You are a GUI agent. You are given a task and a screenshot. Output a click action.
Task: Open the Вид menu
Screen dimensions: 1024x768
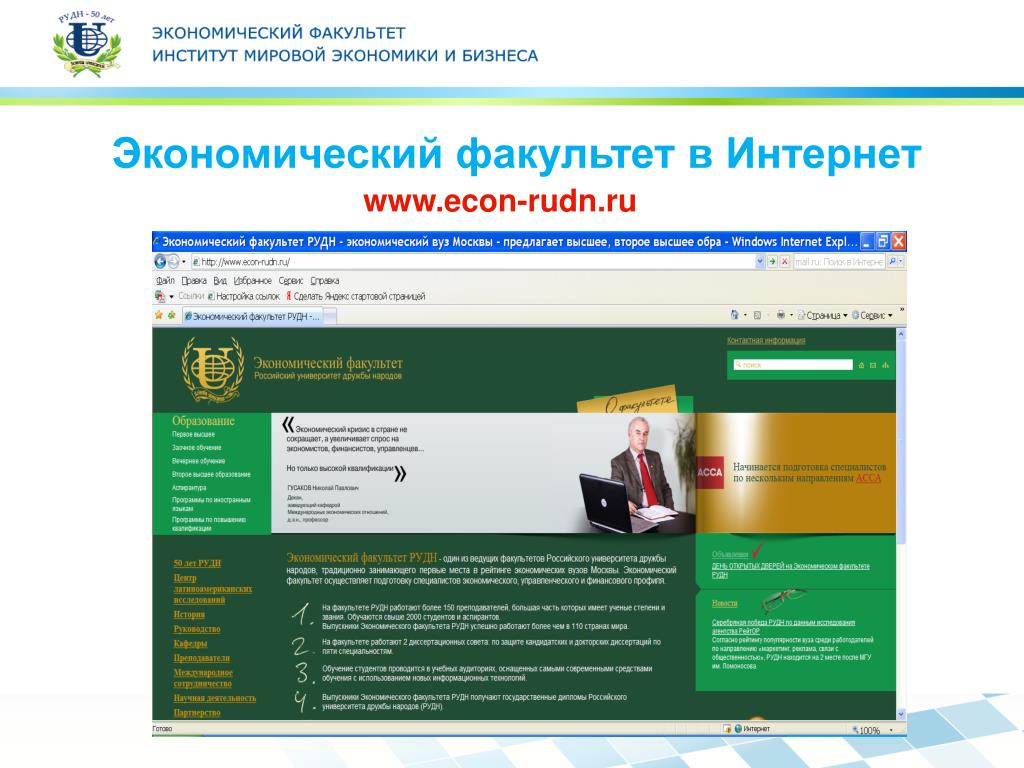pyautogui.click(x=220, y=281)
